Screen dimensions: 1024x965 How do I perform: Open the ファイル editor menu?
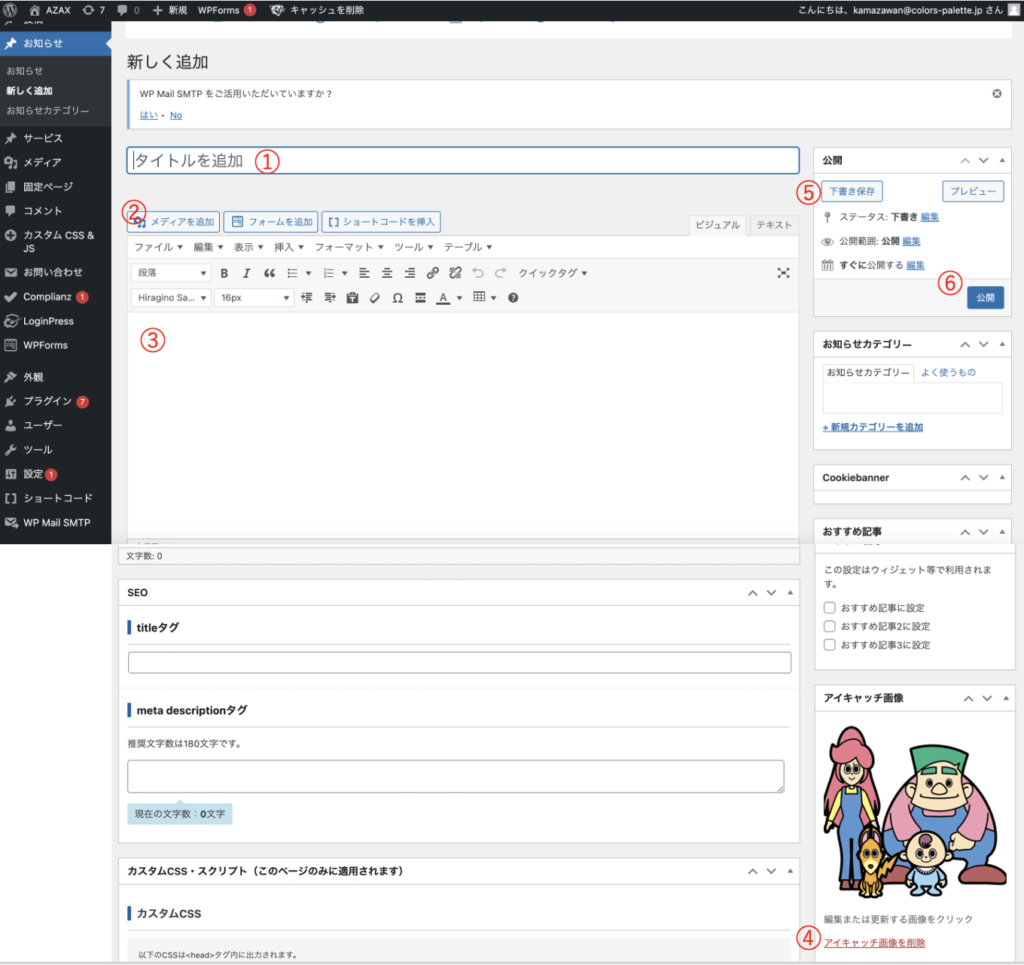click(158, 247)
